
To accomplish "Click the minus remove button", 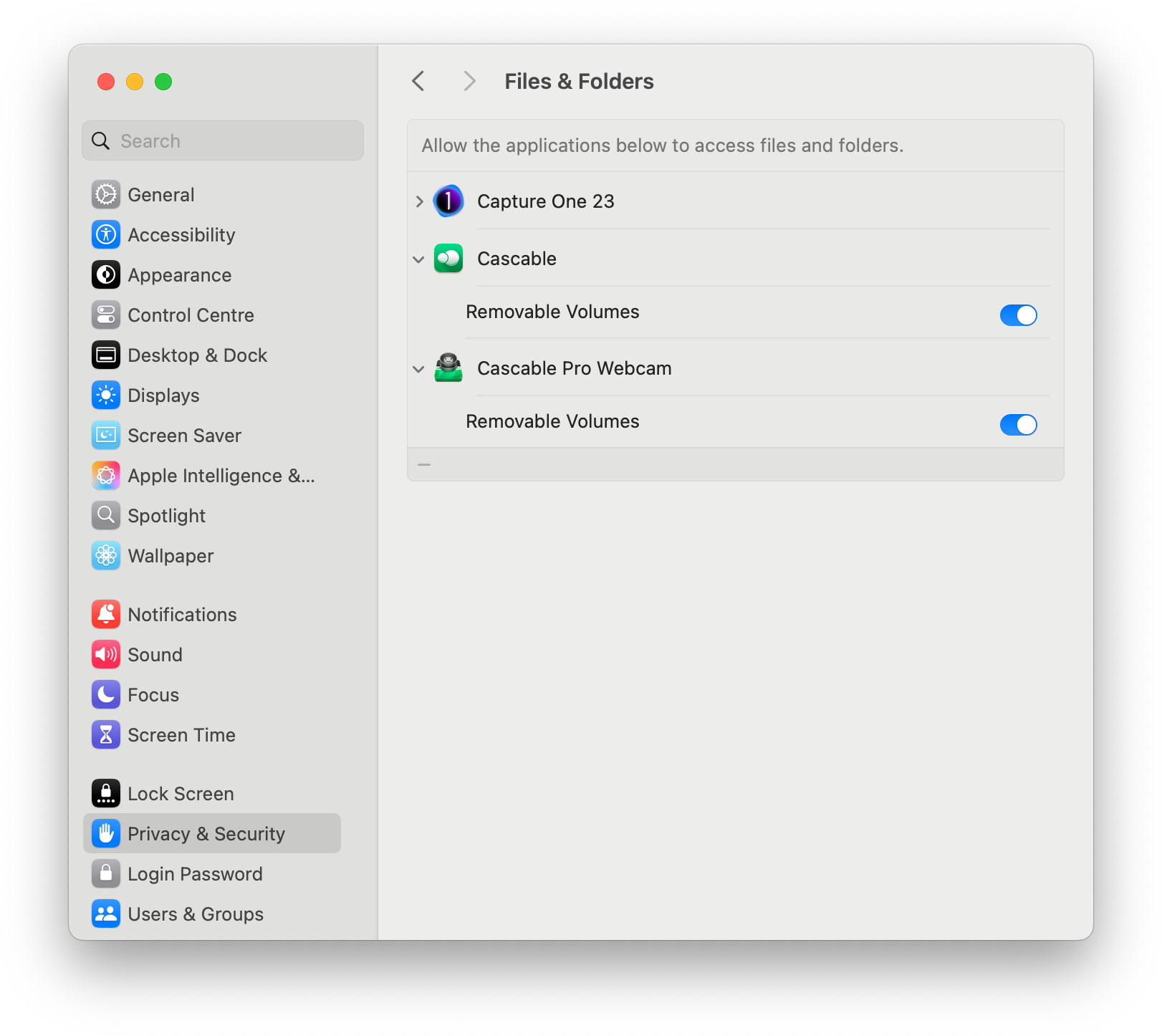I will (424, 464).
